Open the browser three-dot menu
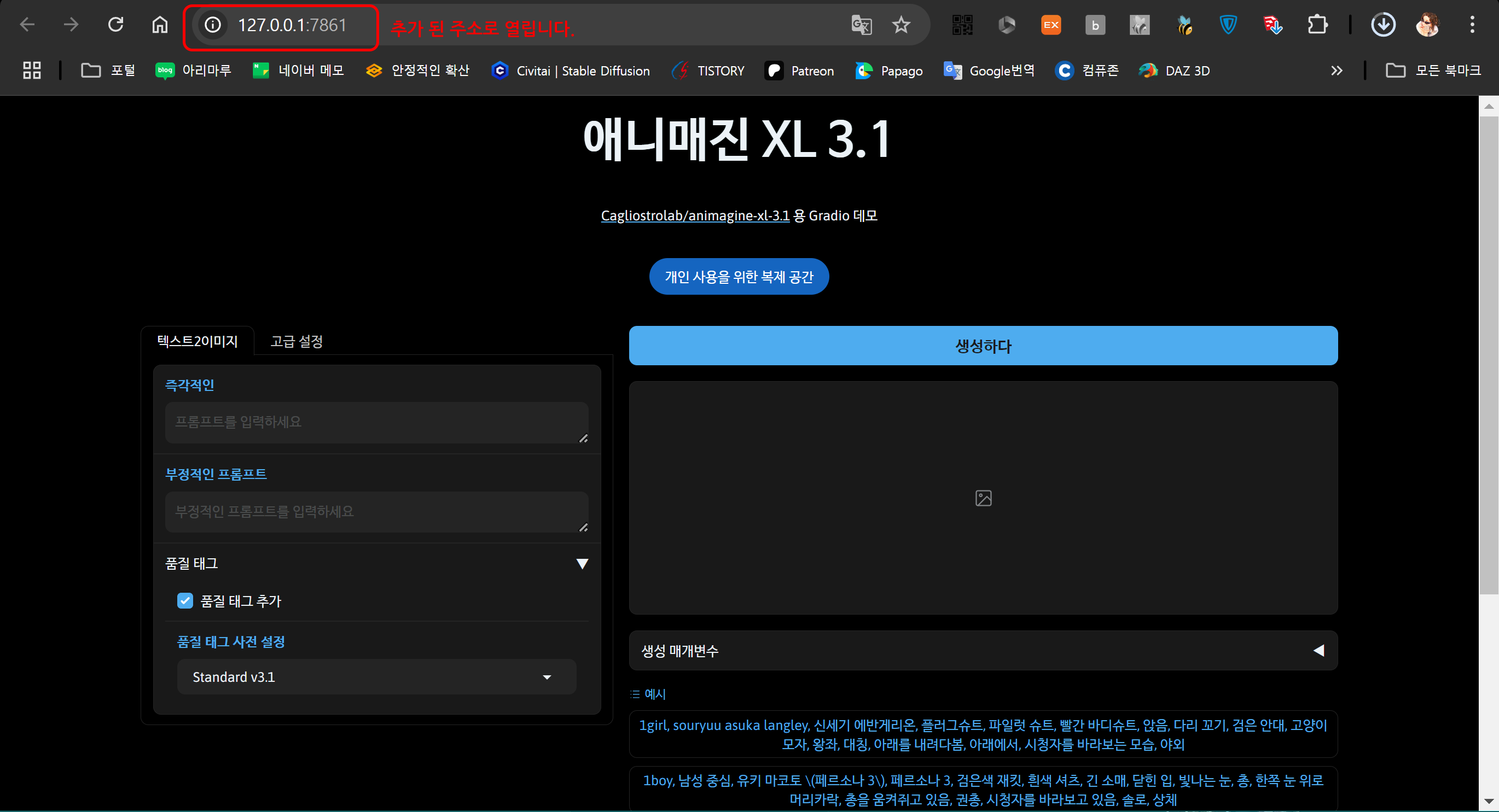 click(1472, 25)
